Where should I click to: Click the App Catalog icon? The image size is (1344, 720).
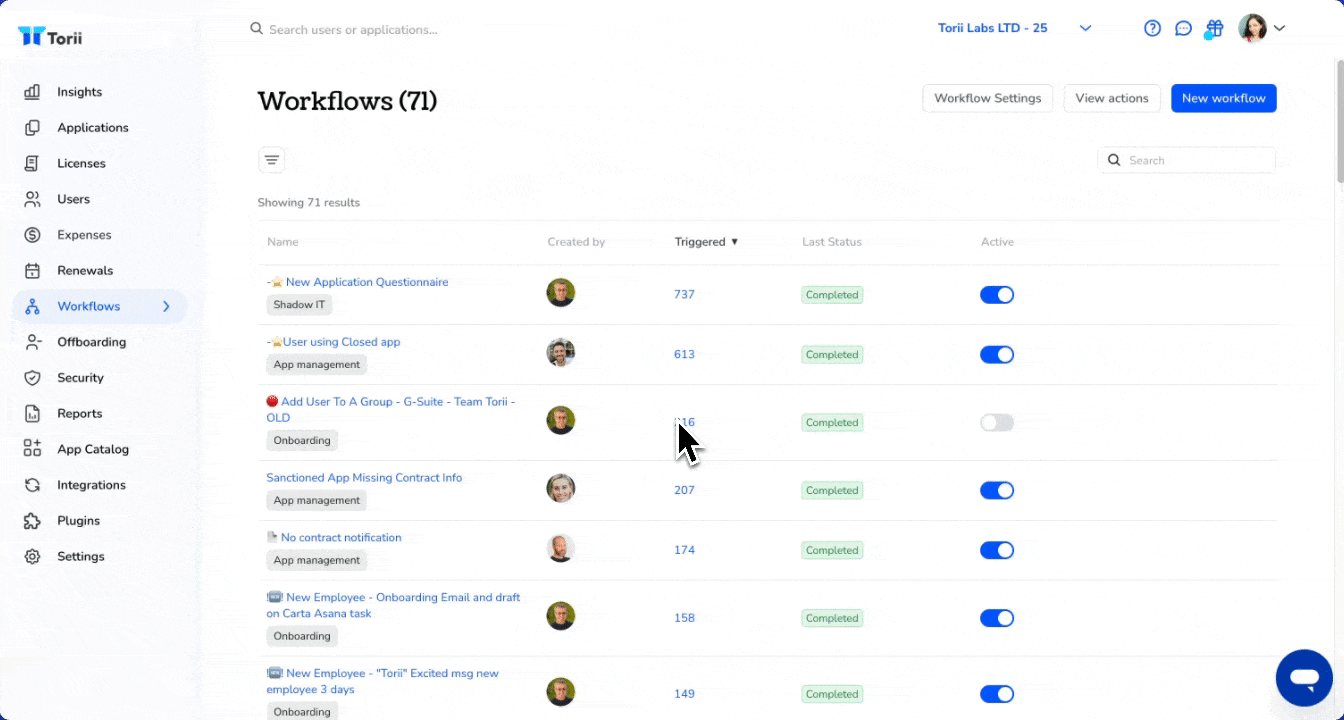tap(32, 449)
